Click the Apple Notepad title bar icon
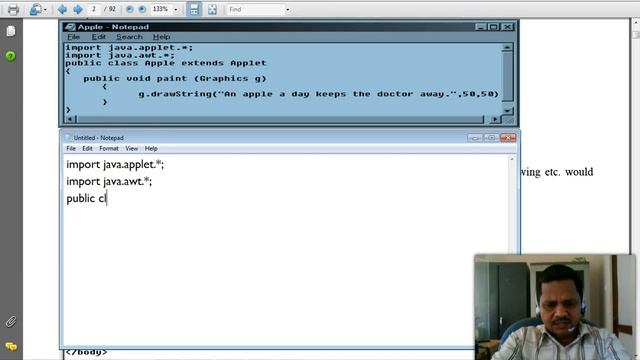The height and width of the screenshot is (360, 640). click(x=70, y=27)
